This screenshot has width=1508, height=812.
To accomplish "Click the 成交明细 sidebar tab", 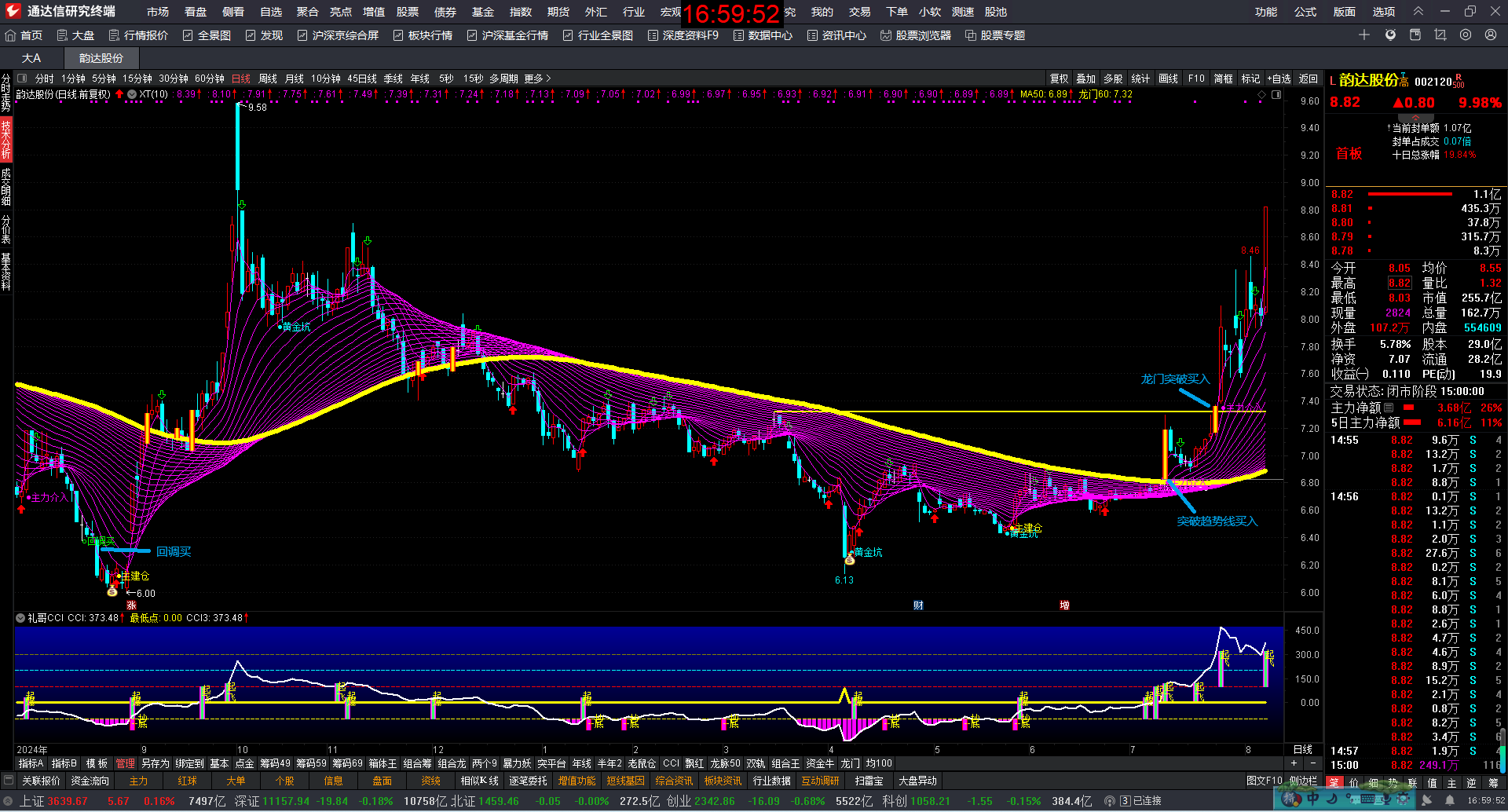I will click(6, 186).
